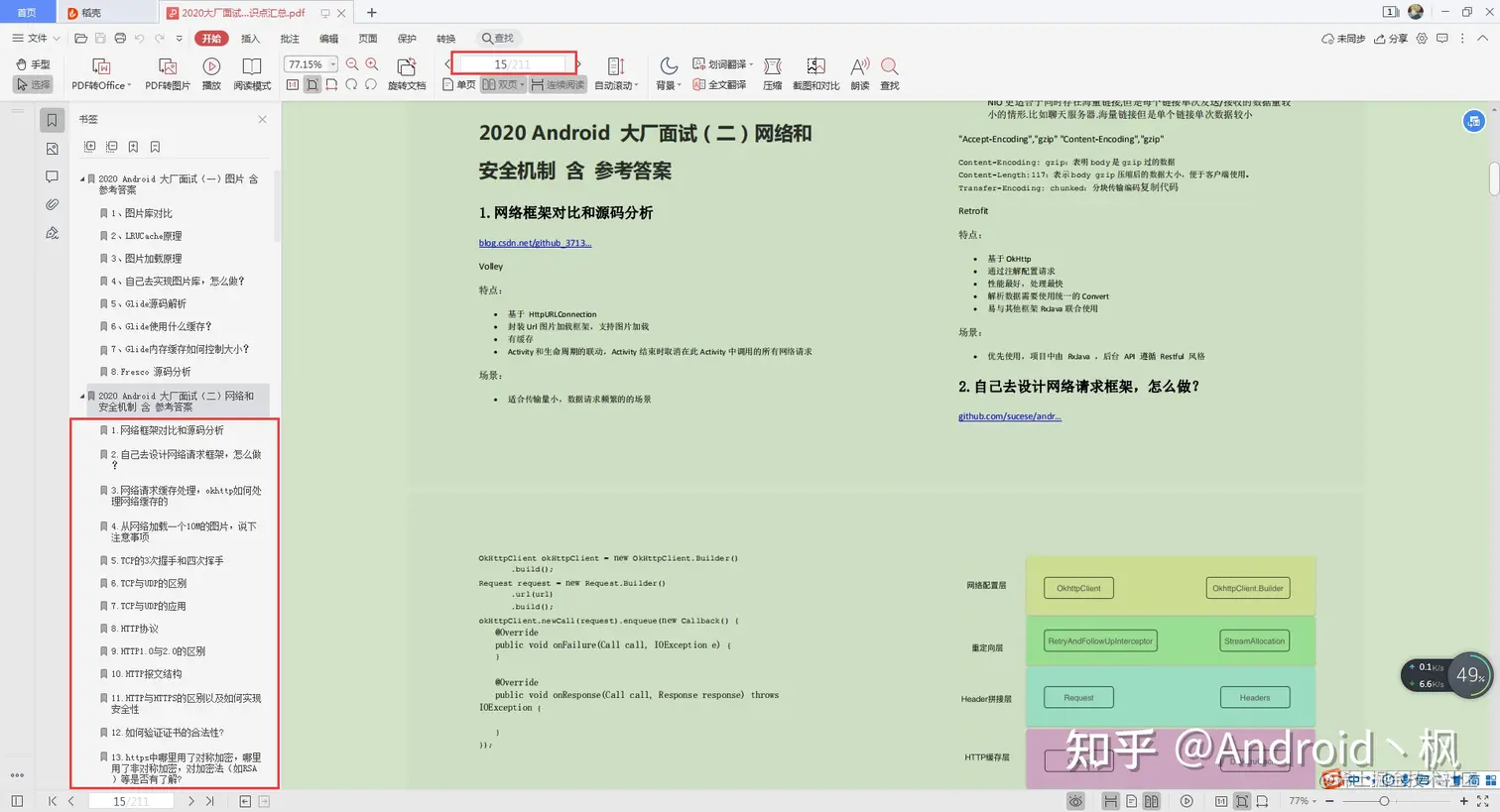The width and height of the screenshot is (1500, 812).
Task: Click 查找 find icon in ribbon
Action: [890, 74]
